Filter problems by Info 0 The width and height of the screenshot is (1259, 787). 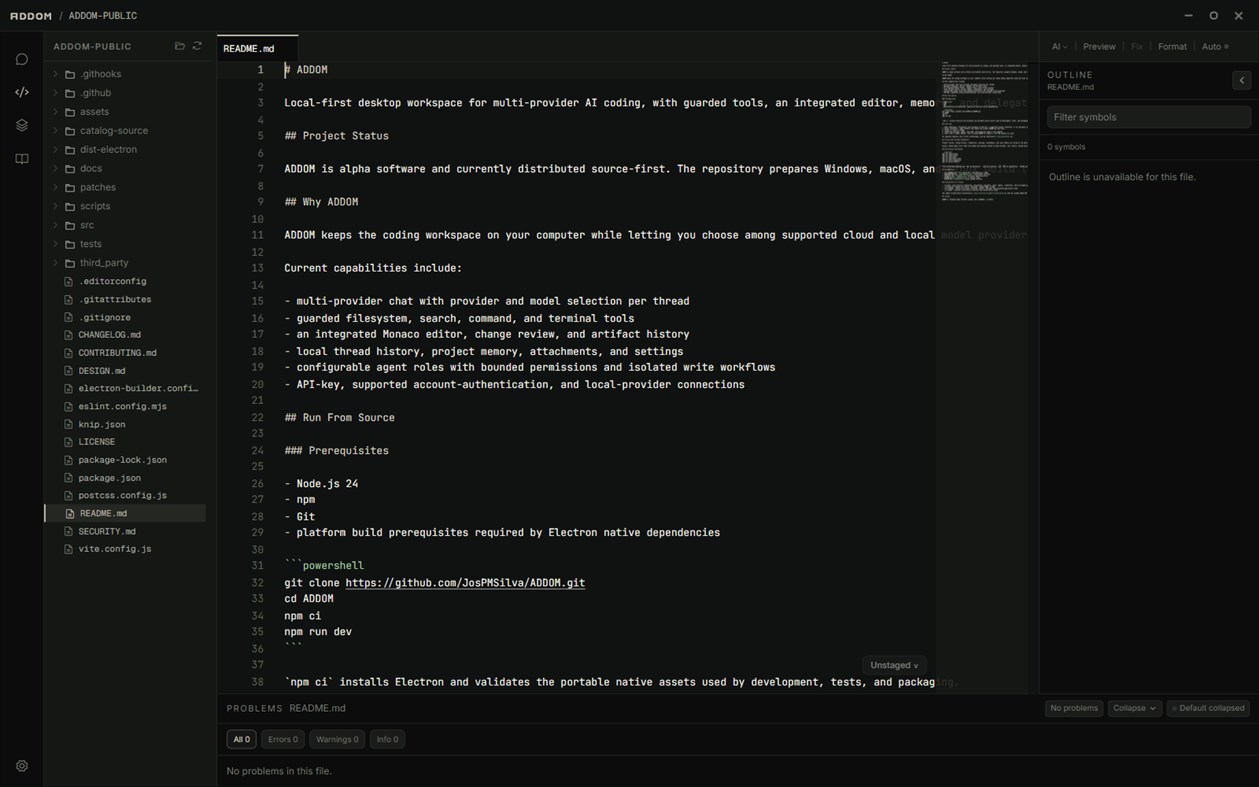[387, 739]
